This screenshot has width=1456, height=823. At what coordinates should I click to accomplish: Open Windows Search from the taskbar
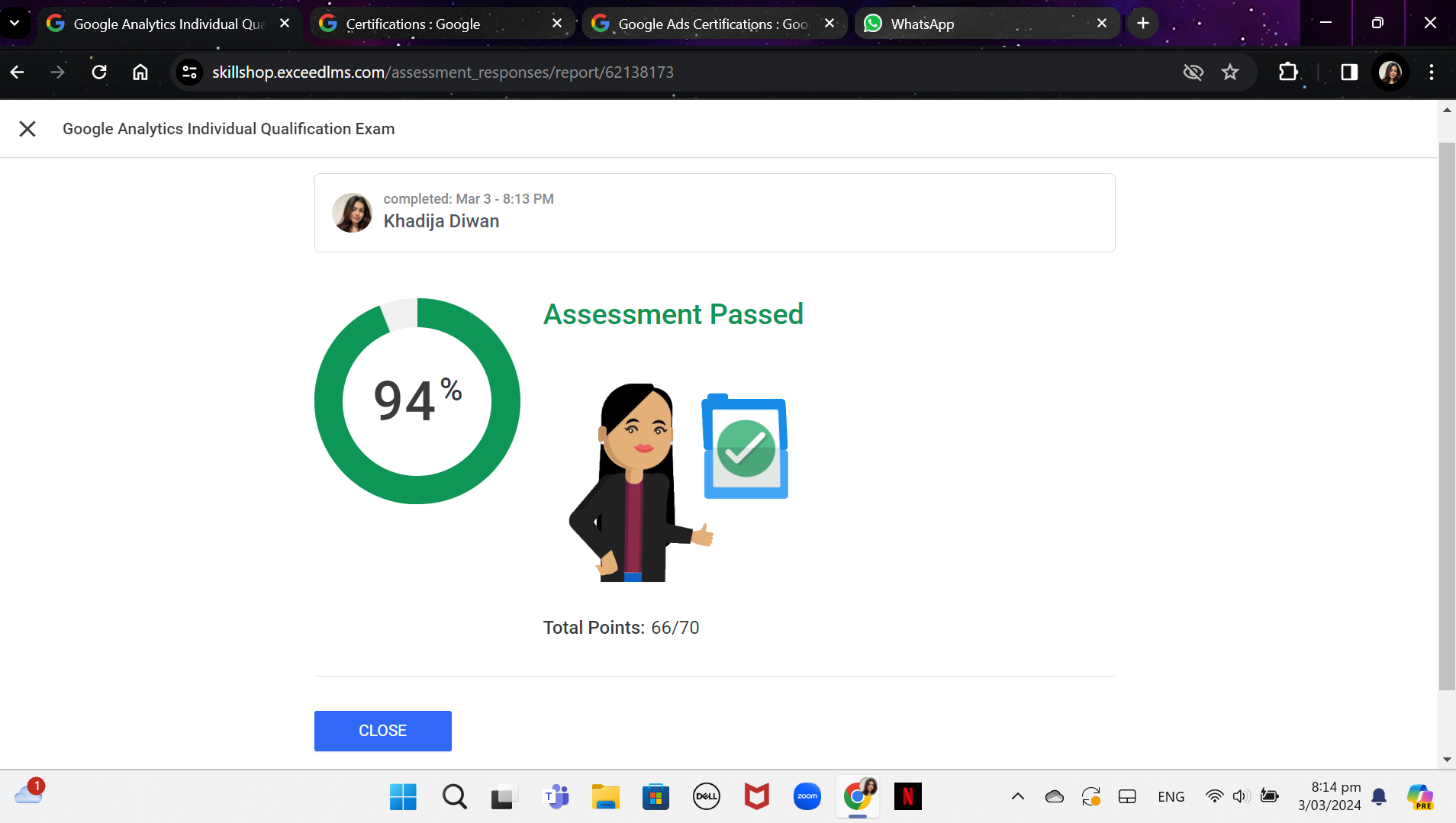pyautogui.click(x=453, y=797)
